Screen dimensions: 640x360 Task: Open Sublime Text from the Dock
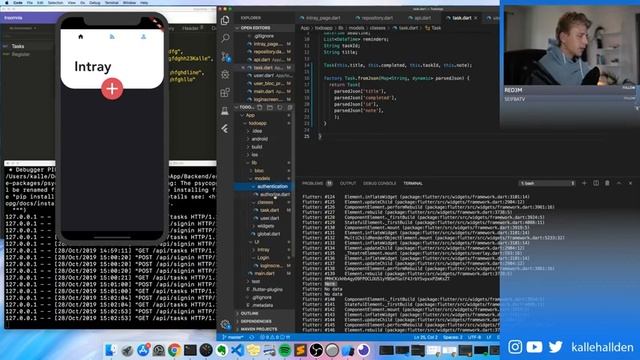point(300,350)
